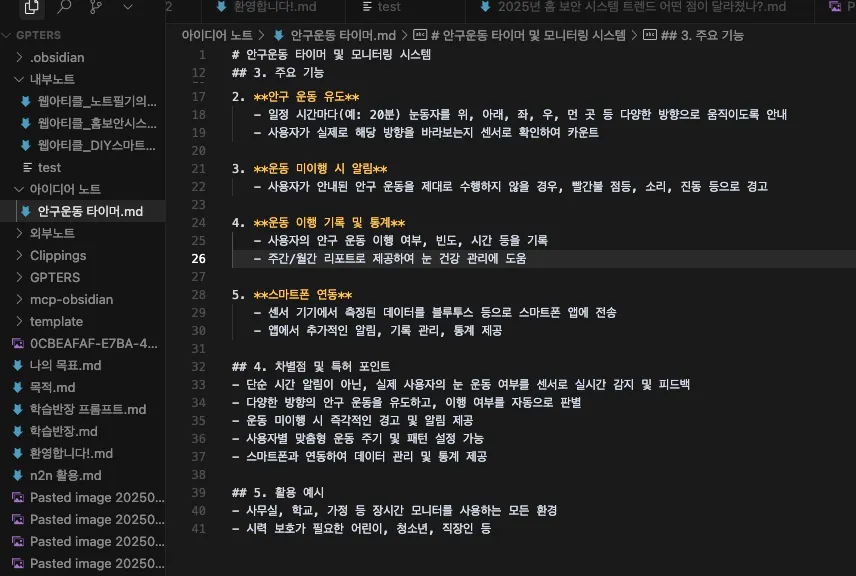Open n2n 활용.md file
The image size is (856, 576).
click(x=66, y=476)
